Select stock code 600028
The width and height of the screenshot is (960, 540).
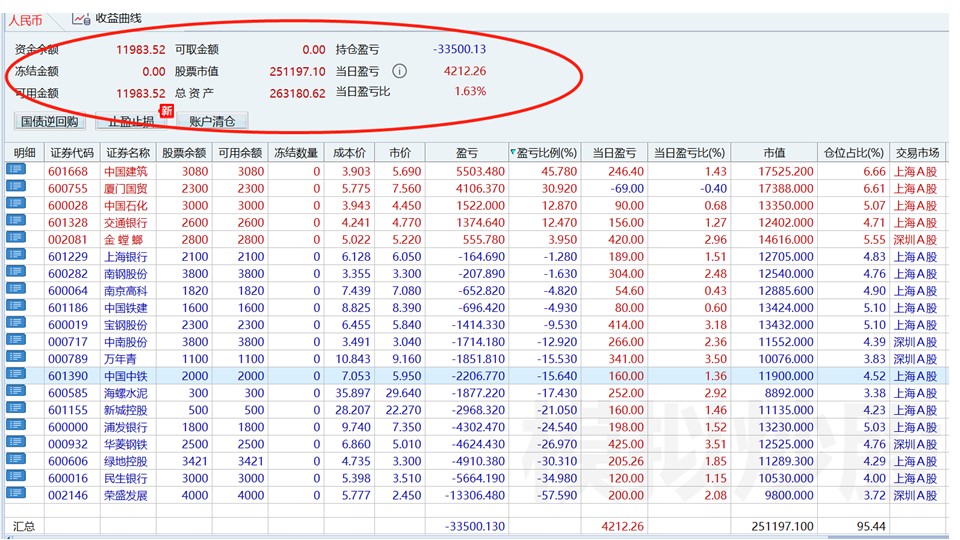coord(68,206)
